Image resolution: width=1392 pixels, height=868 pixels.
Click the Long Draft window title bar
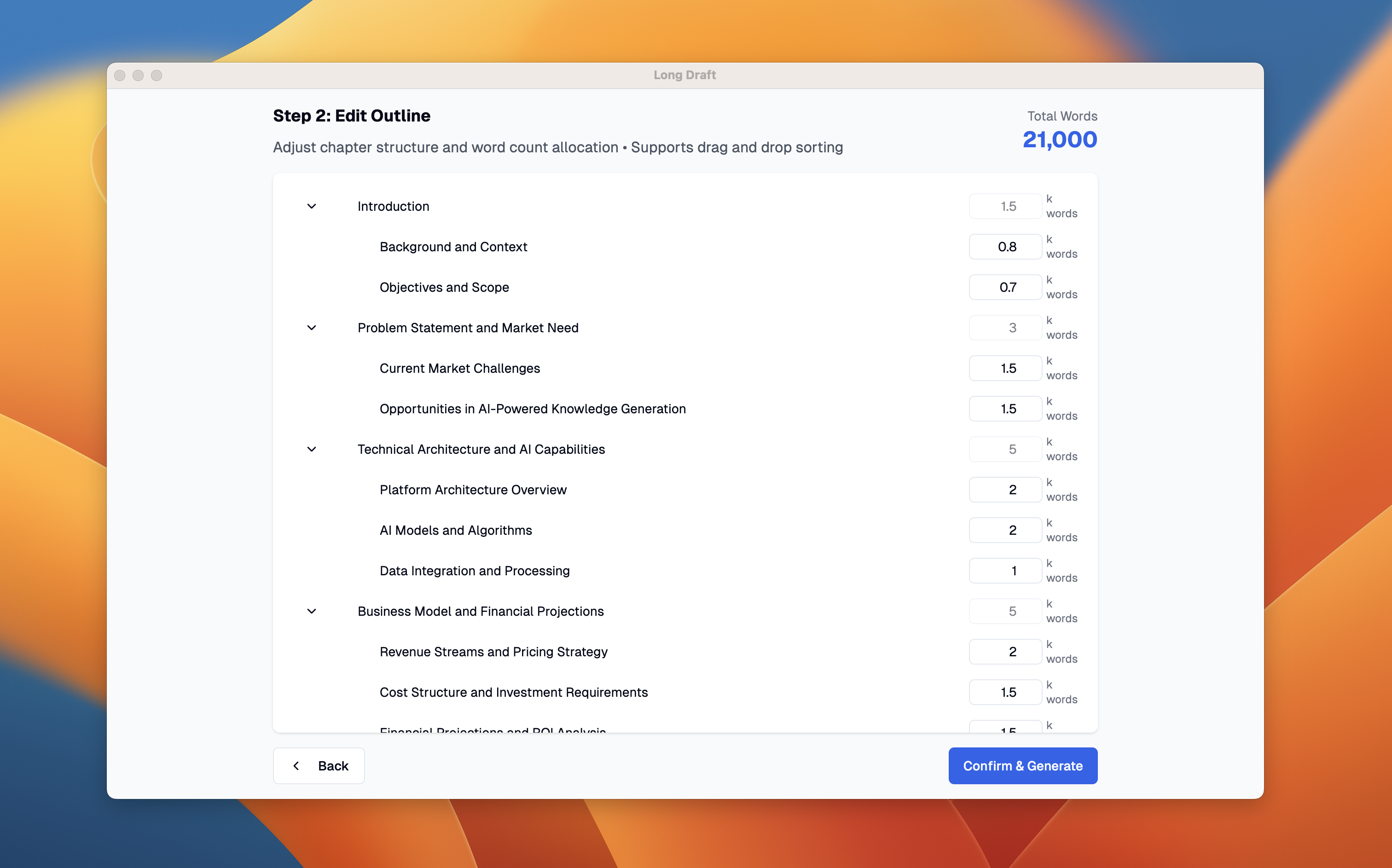pyautogui.click(x=684, y=75)
